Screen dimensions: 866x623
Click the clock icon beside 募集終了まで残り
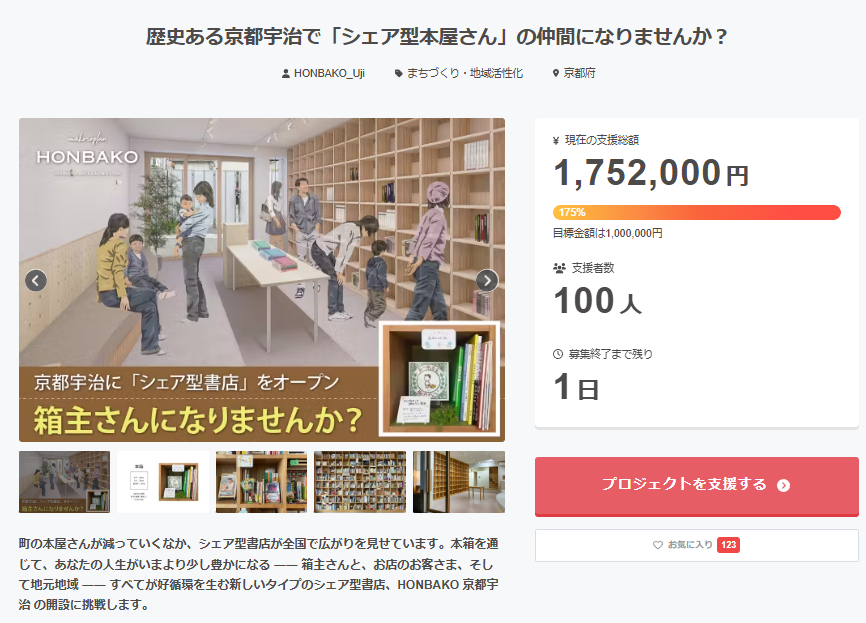(x=558, y=354)
